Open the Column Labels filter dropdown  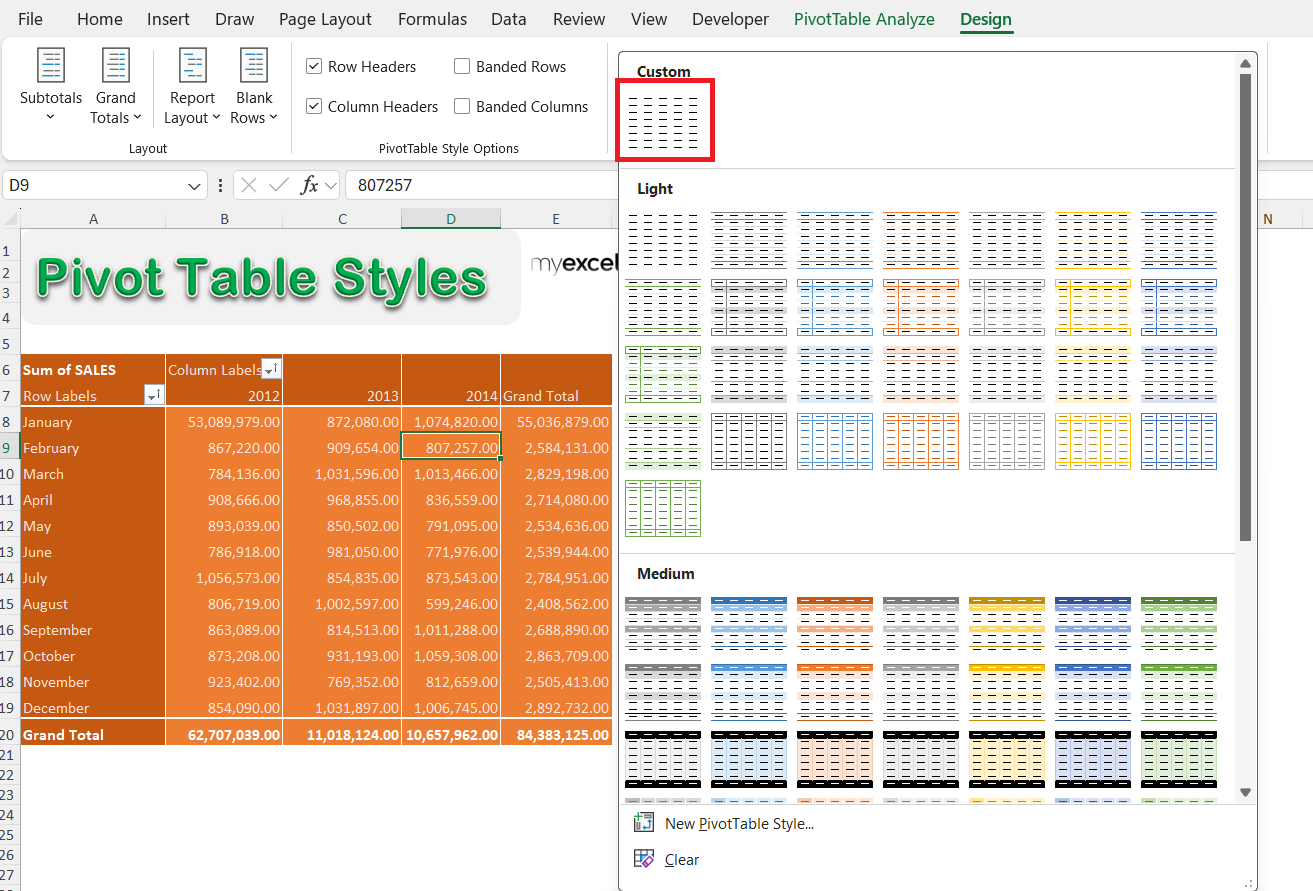coord(270,370)
